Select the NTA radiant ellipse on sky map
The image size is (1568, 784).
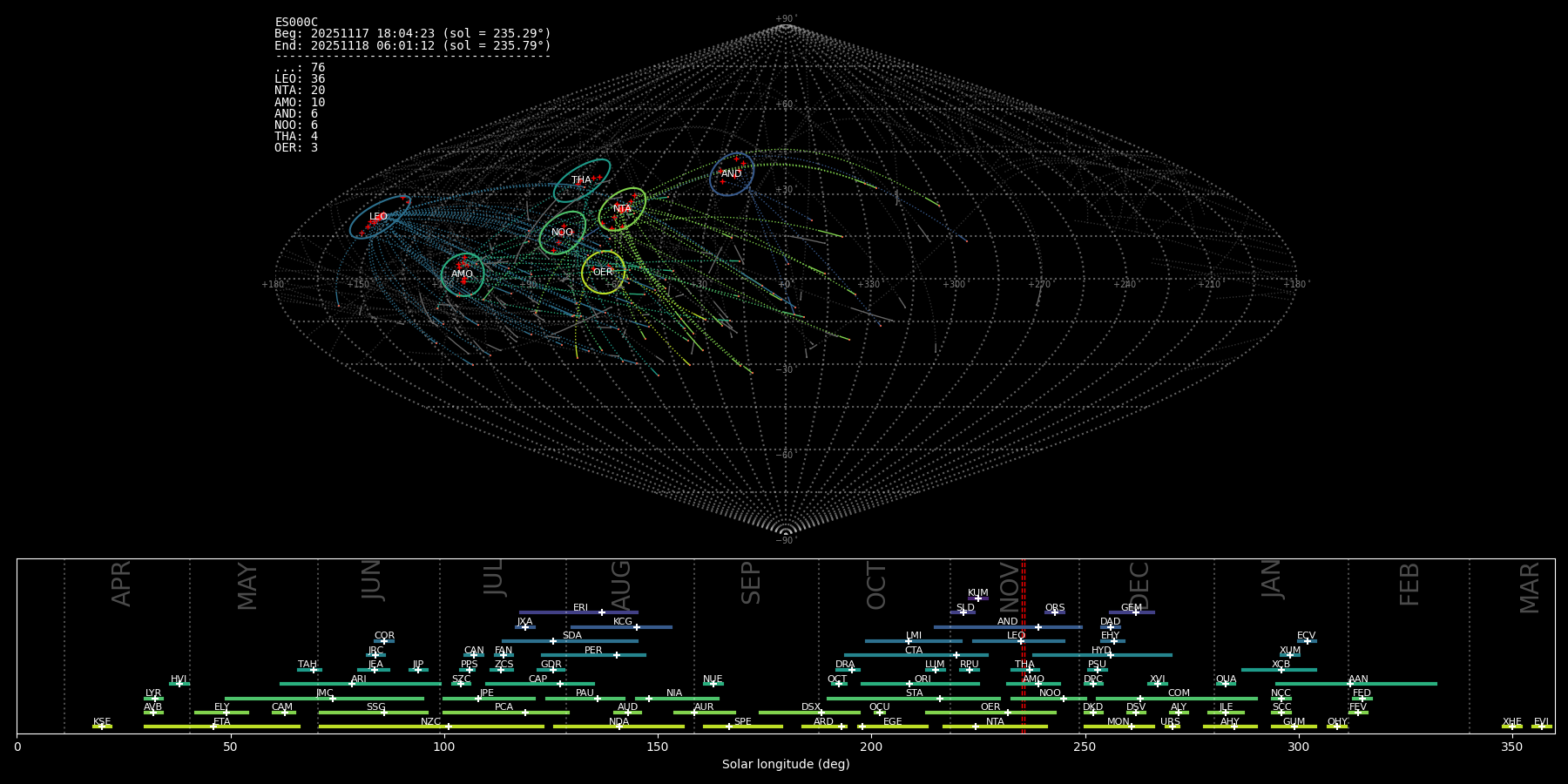click(622, 209)
